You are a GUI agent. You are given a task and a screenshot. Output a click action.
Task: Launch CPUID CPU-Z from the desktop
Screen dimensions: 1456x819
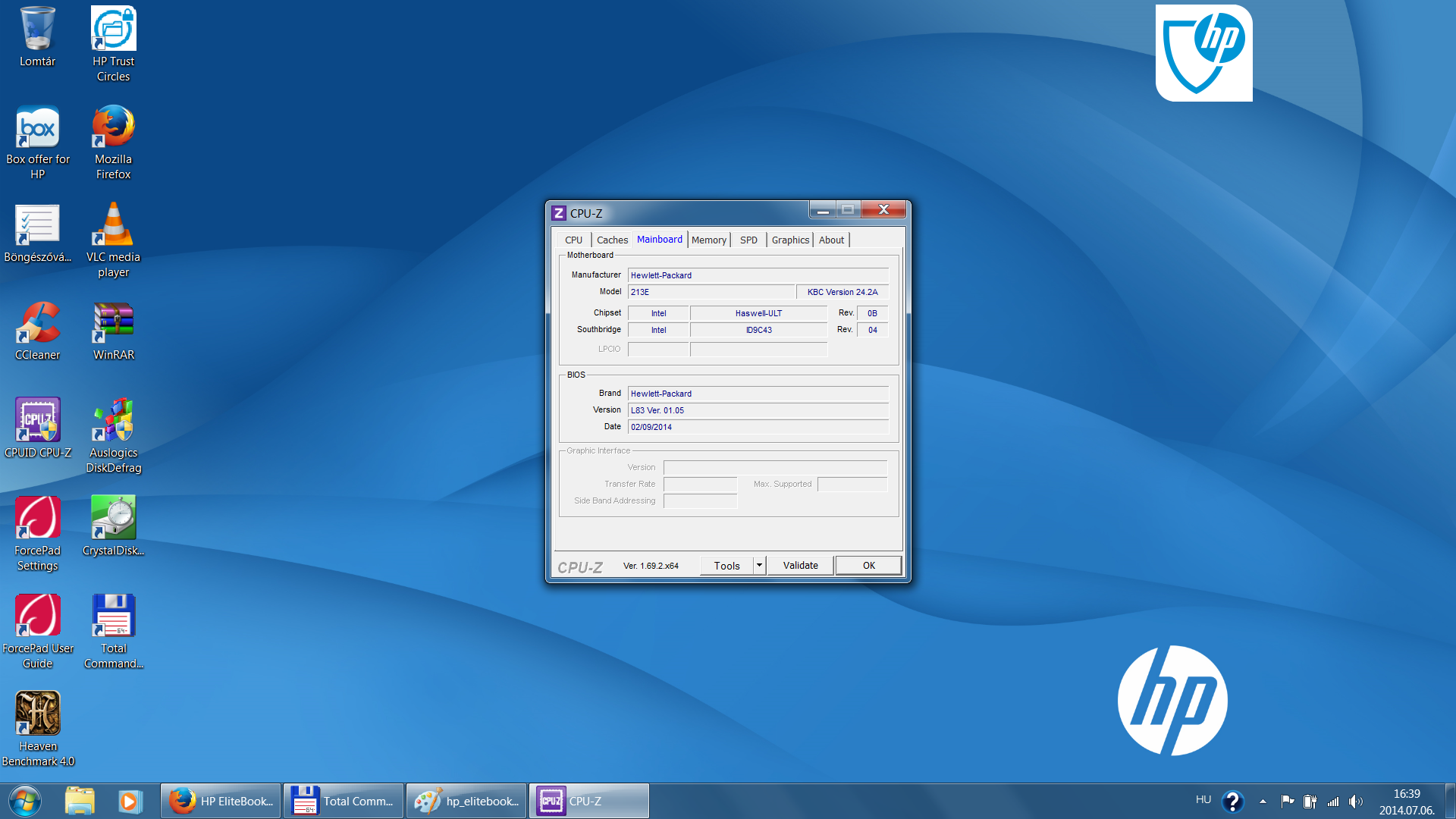click(x=38, y=419)
